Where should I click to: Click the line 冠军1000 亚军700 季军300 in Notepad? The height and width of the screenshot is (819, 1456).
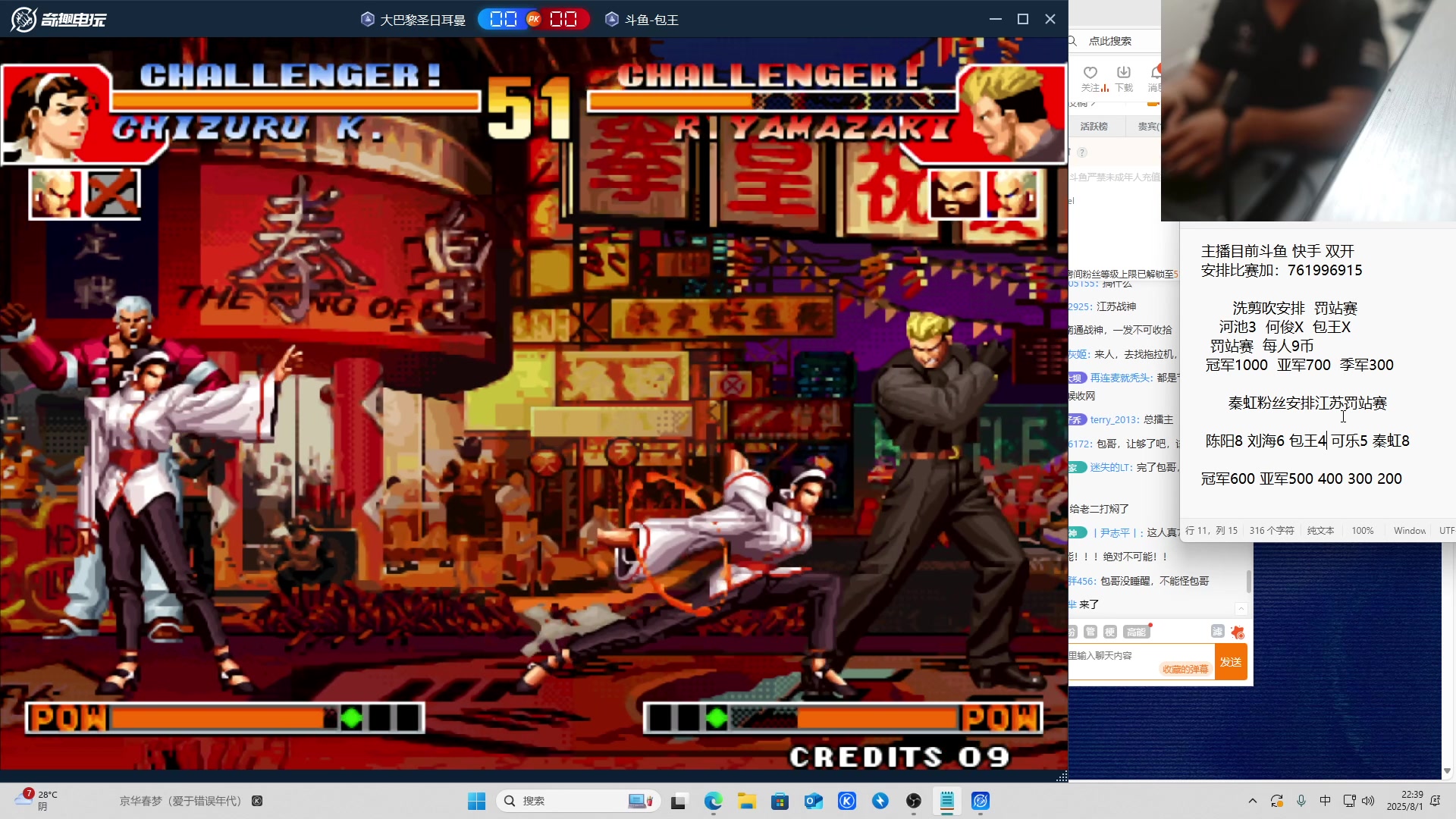1300,365
